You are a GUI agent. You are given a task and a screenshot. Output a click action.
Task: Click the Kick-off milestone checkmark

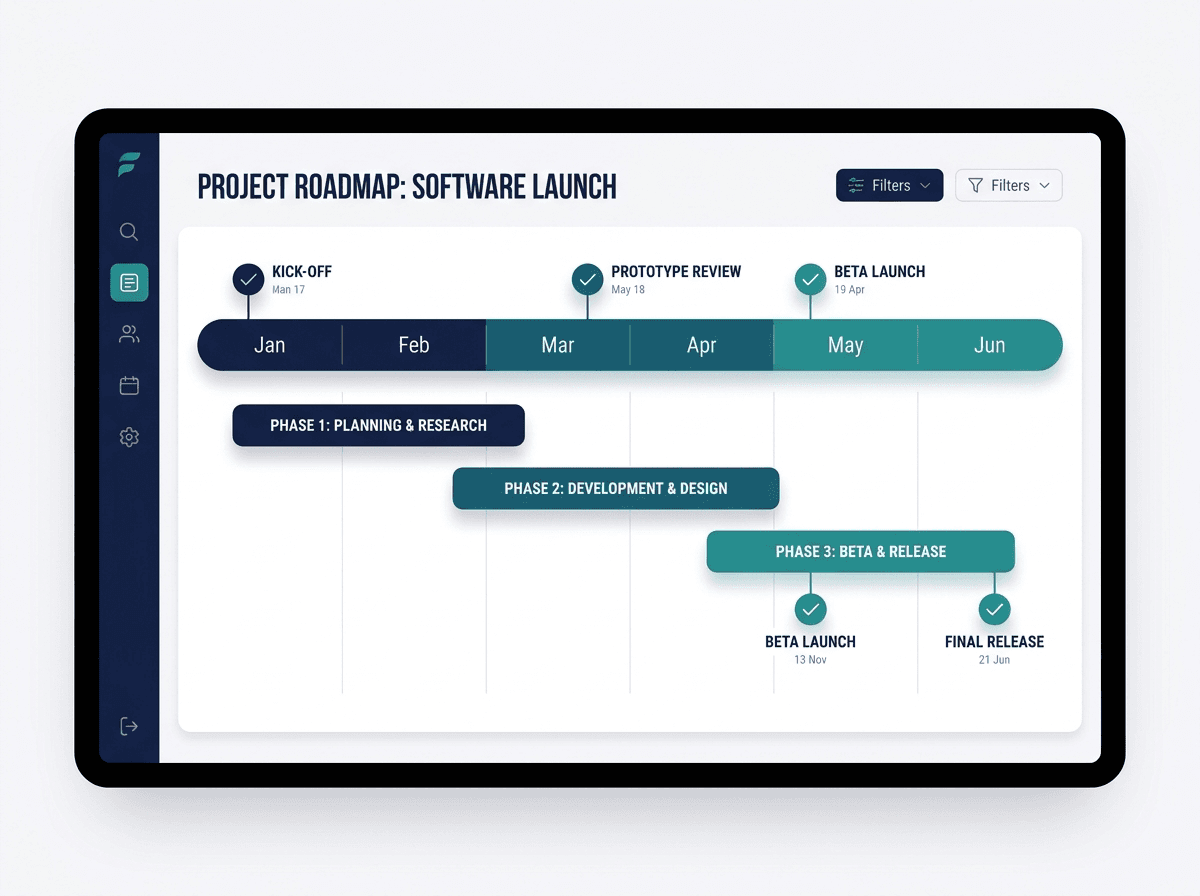click(248, 279)
